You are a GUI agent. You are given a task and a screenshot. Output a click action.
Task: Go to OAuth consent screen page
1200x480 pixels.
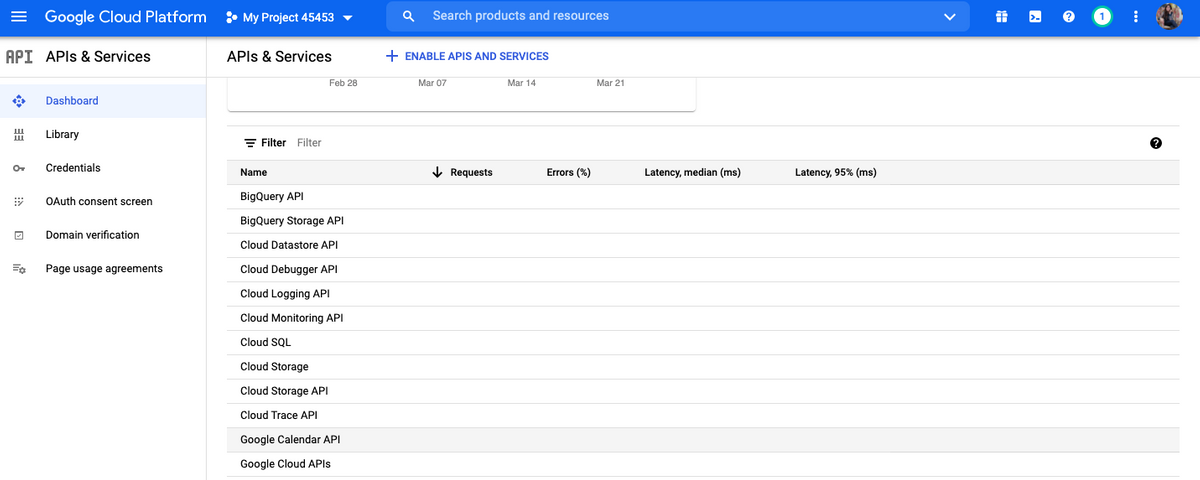(x=99, y=201)
